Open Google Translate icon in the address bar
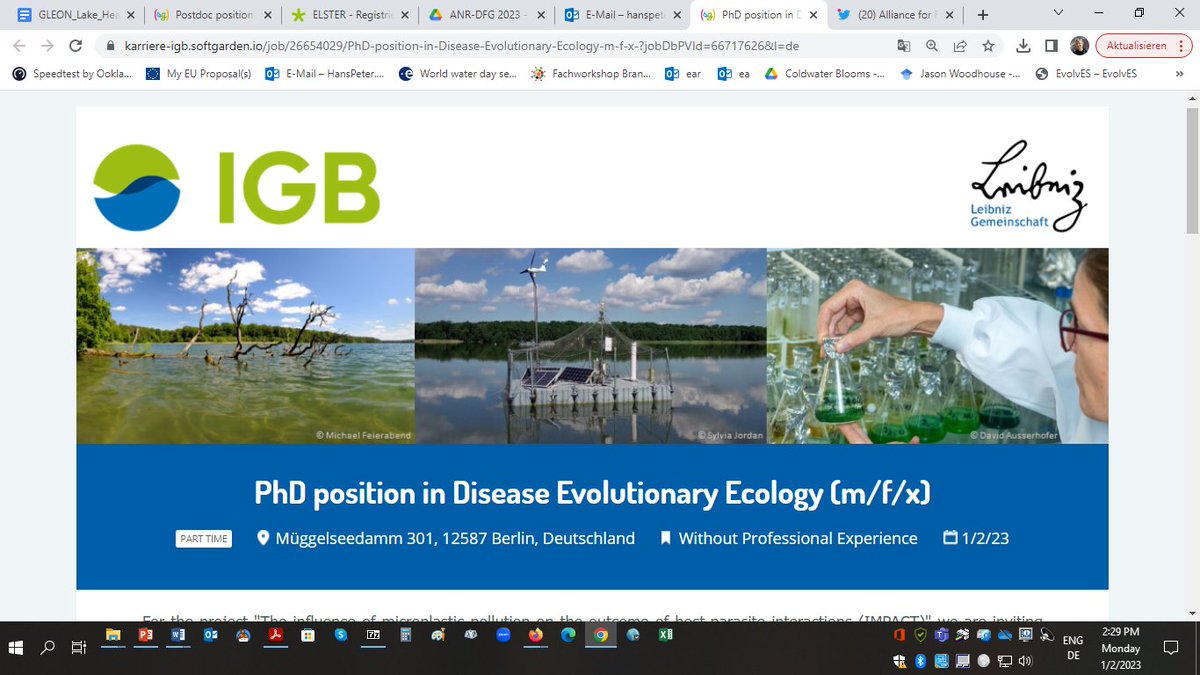The height and width of the screenshot is (675, 1200). point(903,46)
